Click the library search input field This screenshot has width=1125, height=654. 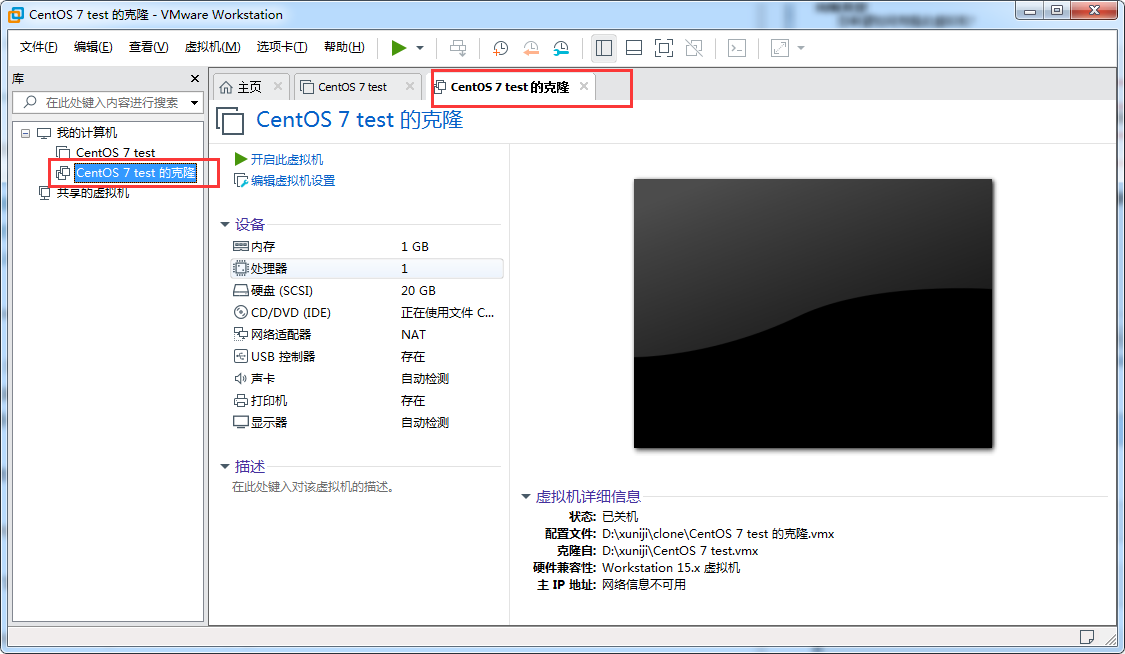[100, 103]
